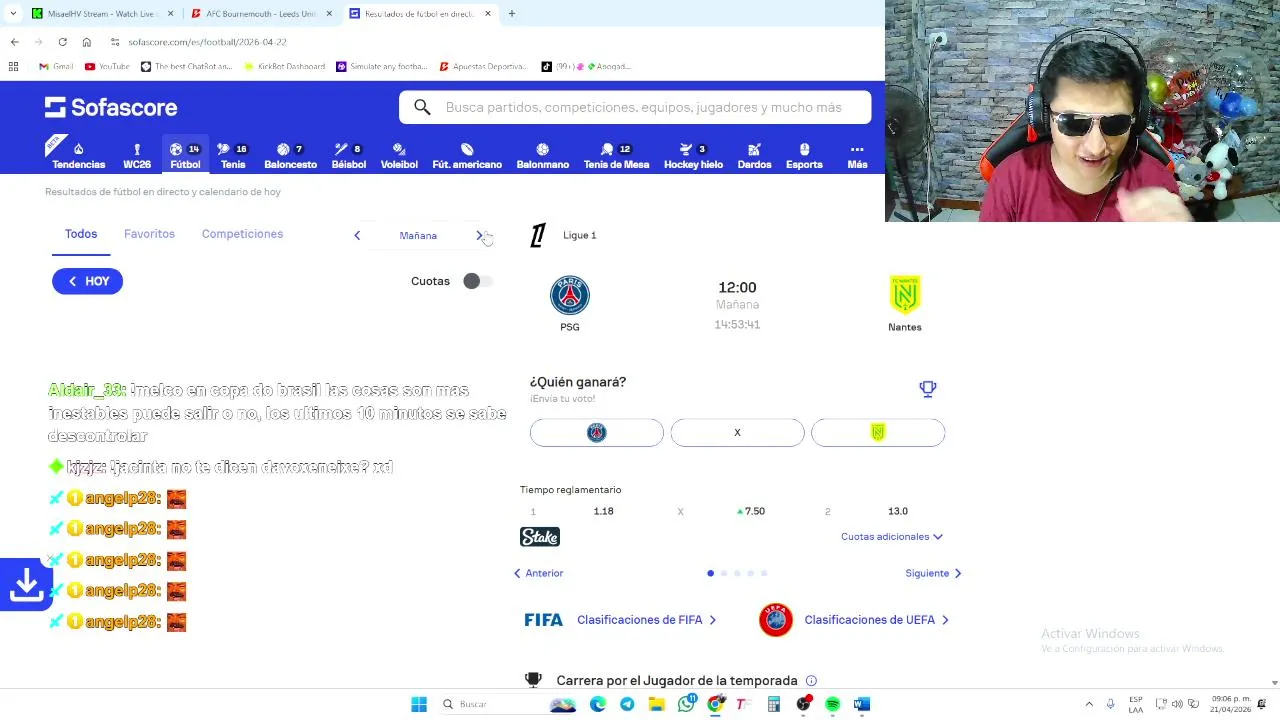The image size is (1280, 720).
Task: Vote for PSG to win
Action: pyautogui.click(x=597, y=432)
